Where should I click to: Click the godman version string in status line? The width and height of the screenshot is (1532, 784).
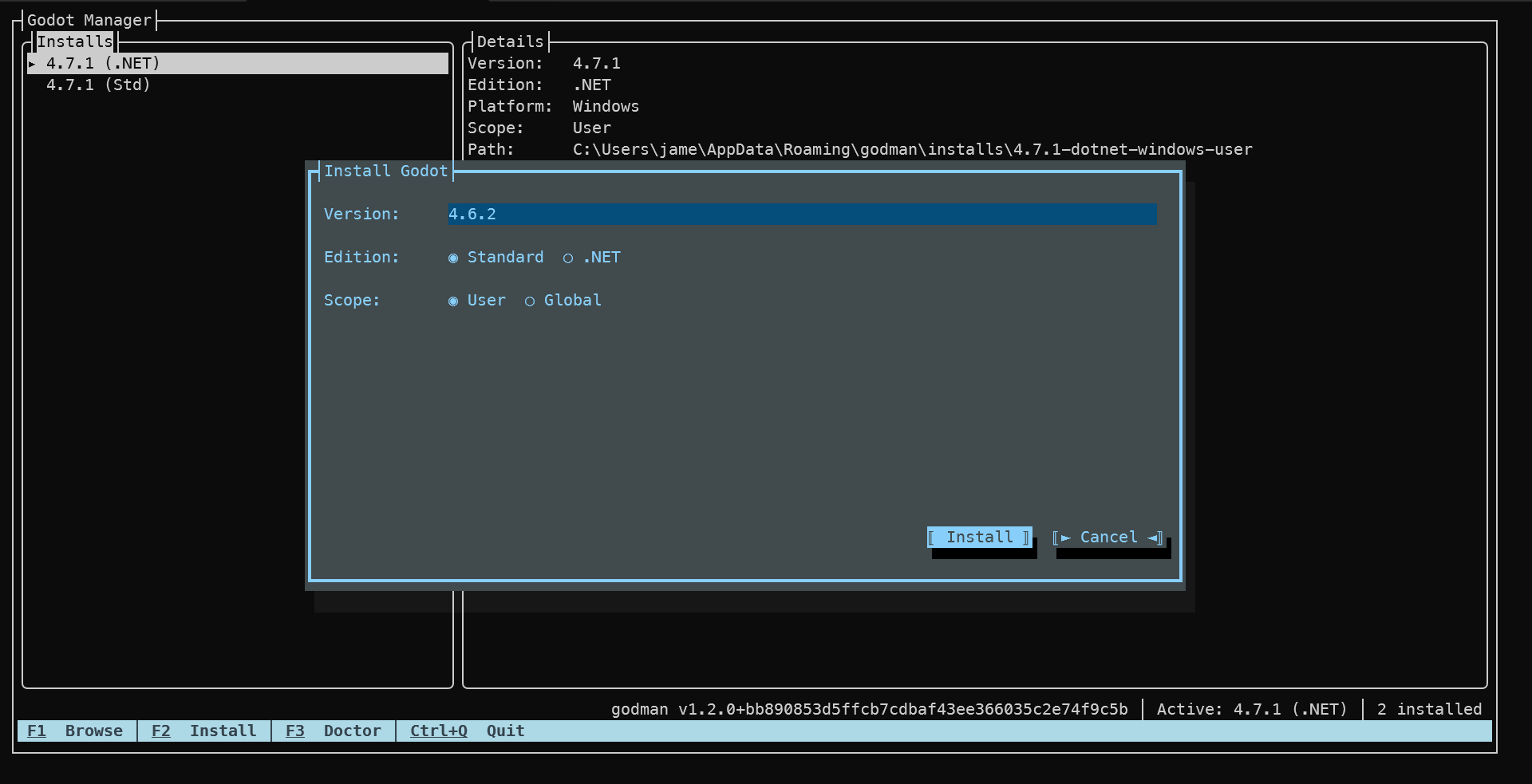[870, 710]
